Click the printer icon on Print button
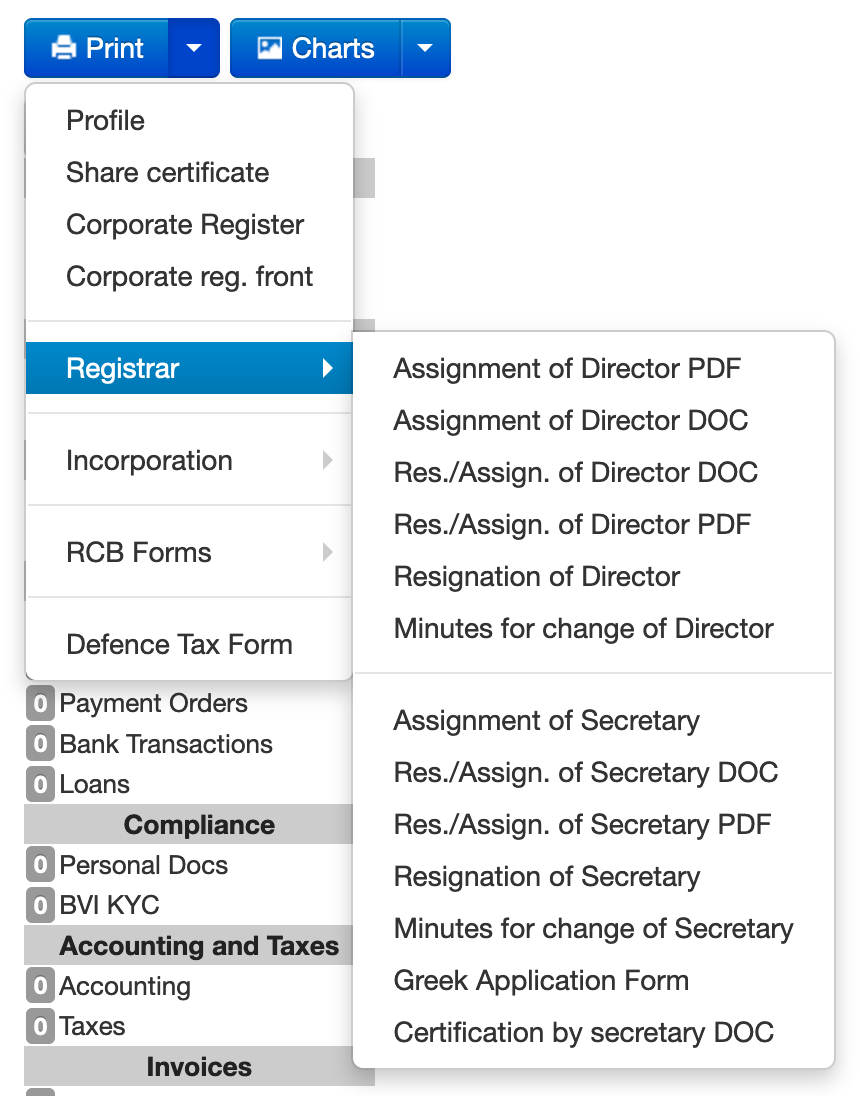 point(64,48)
